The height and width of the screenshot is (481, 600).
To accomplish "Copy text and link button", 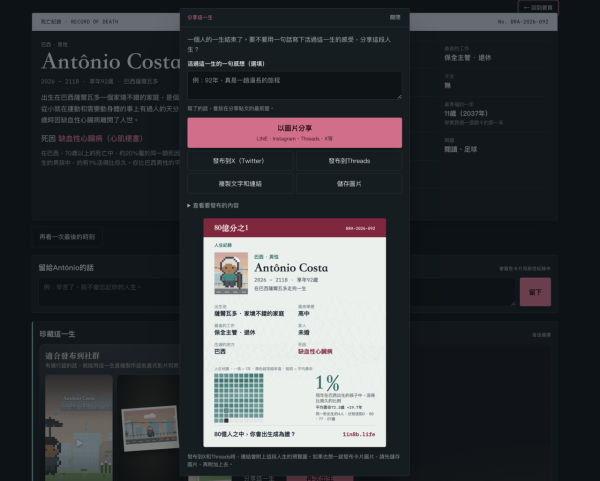I will point(240,184).
